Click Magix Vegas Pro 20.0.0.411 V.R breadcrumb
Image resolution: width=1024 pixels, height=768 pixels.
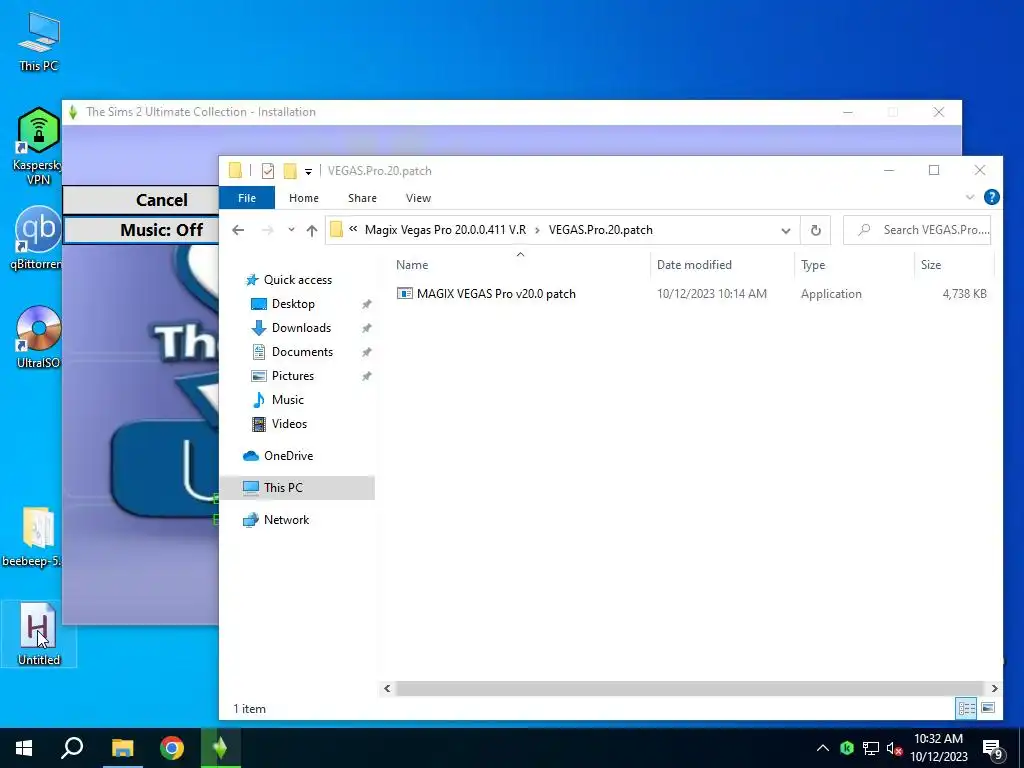click(x=445, y=230)
